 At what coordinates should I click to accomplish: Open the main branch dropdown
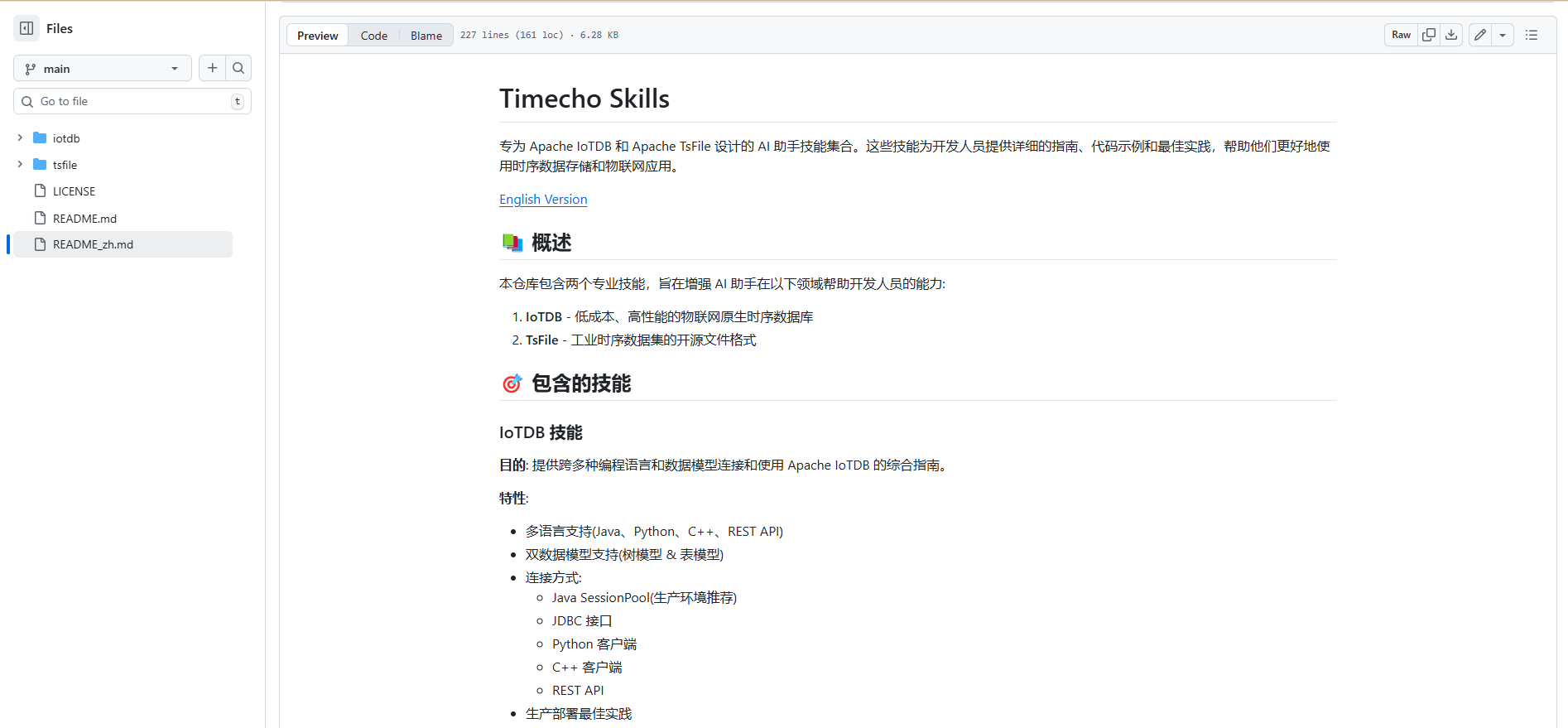point(103,69)
